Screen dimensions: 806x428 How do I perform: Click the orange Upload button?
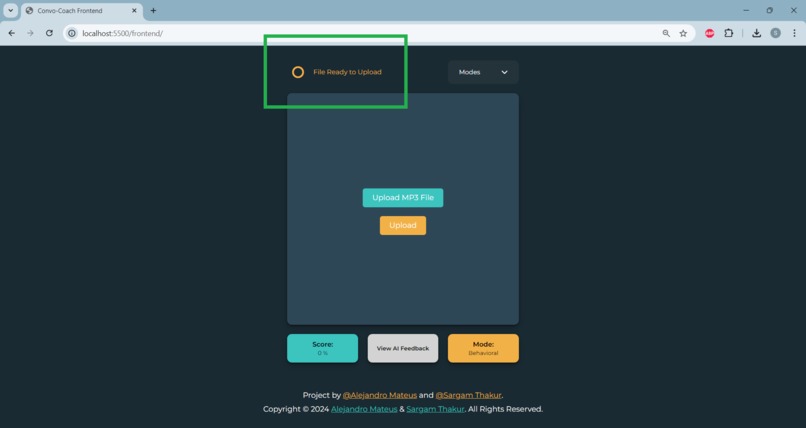[x=403, y=226]
